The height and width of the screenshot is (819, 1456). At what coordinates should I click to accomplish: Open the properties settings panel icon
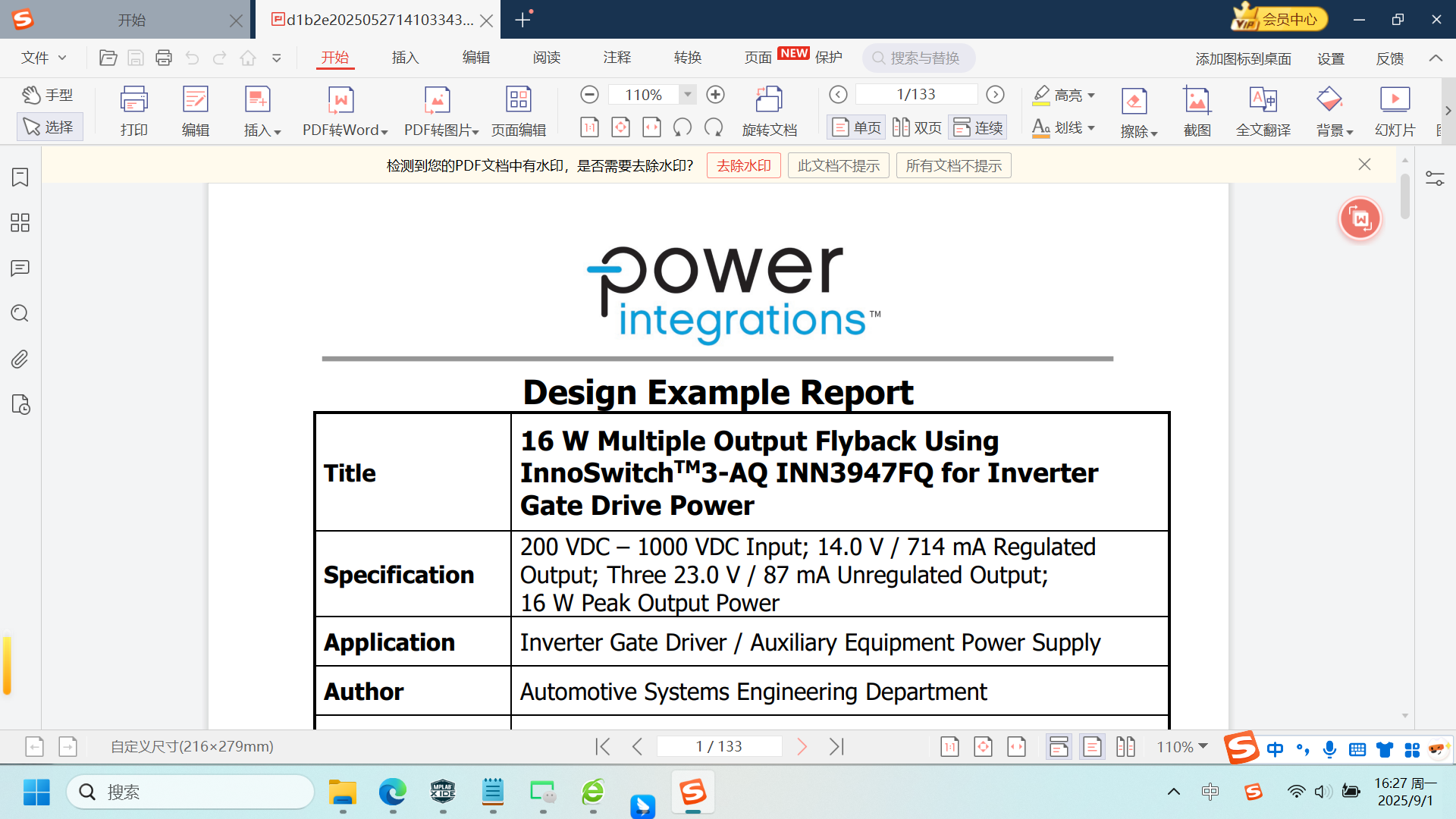[1435, 179]
